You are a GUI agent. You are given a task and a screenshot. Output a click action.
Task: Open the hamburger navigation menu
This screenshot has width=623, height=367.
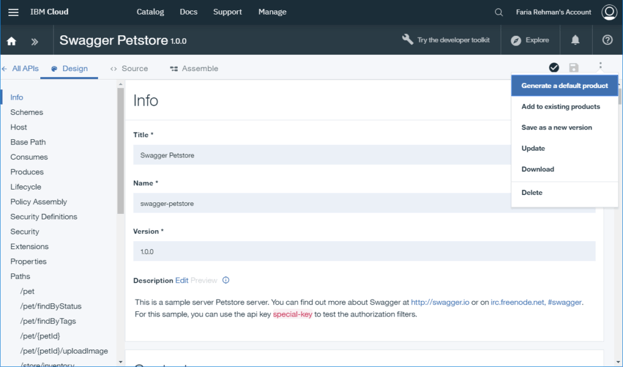pos(13,12)
